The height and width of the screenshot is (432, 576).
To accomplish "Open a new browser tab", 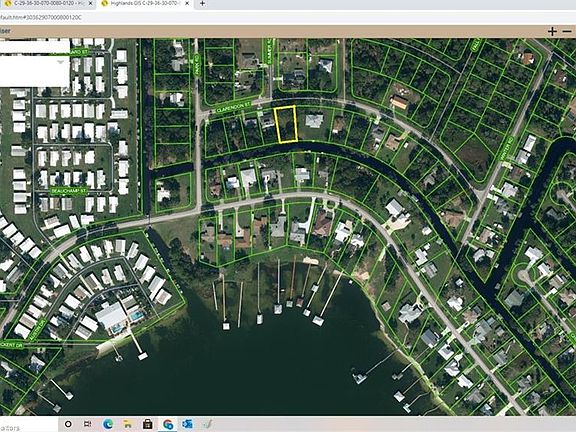I will 202,4.
